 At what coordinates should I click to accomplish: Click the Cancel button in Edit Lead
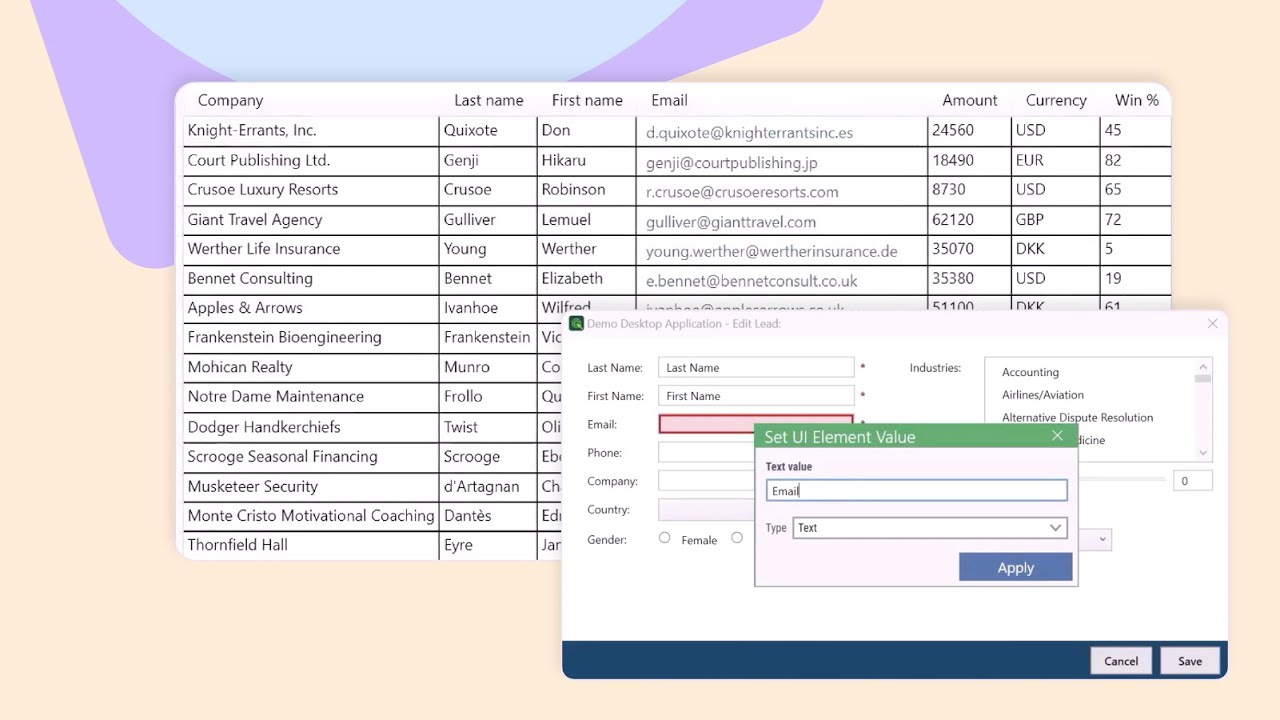click(1121, 661)
